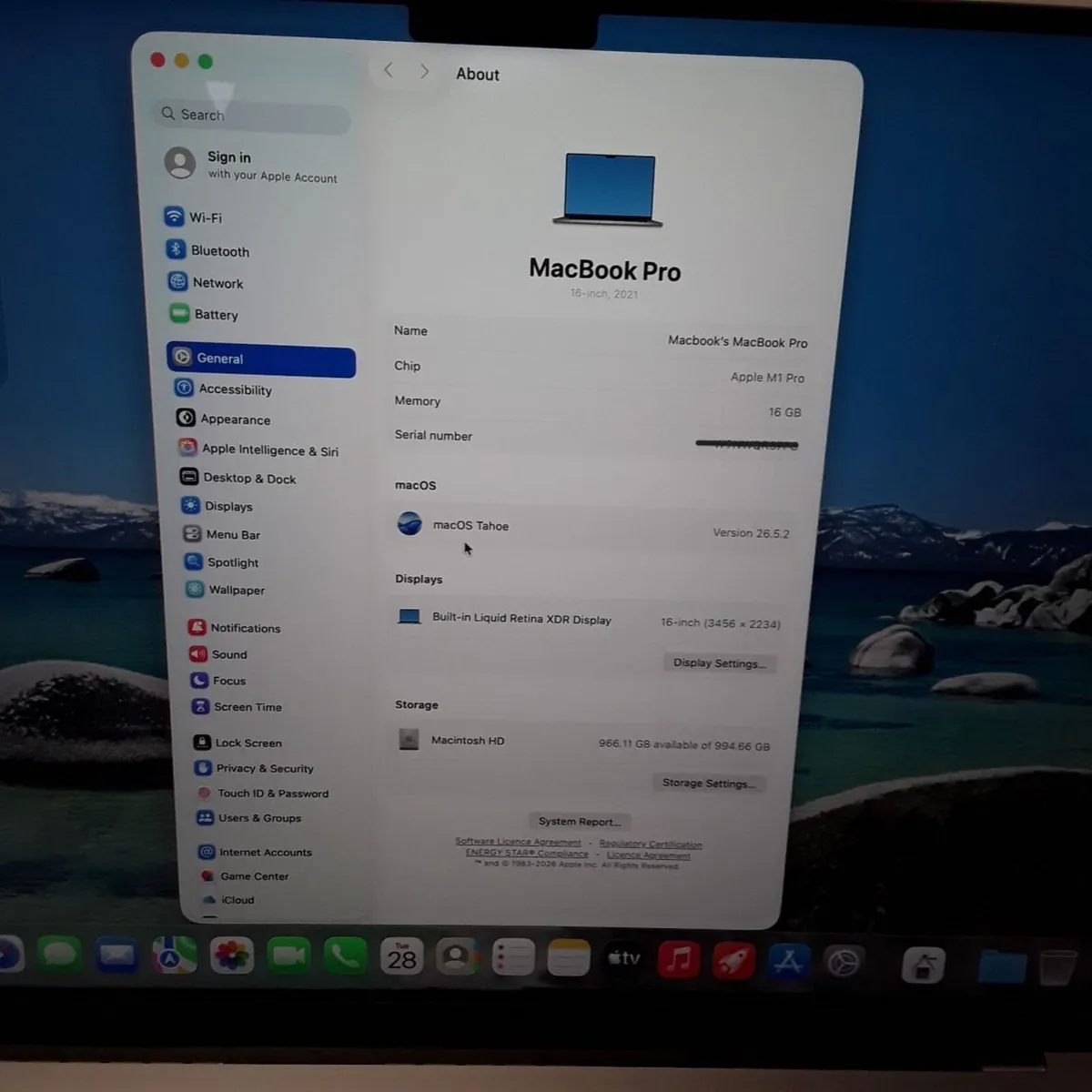
Task: Open Messages from the Dock
Action: (59, 954)
